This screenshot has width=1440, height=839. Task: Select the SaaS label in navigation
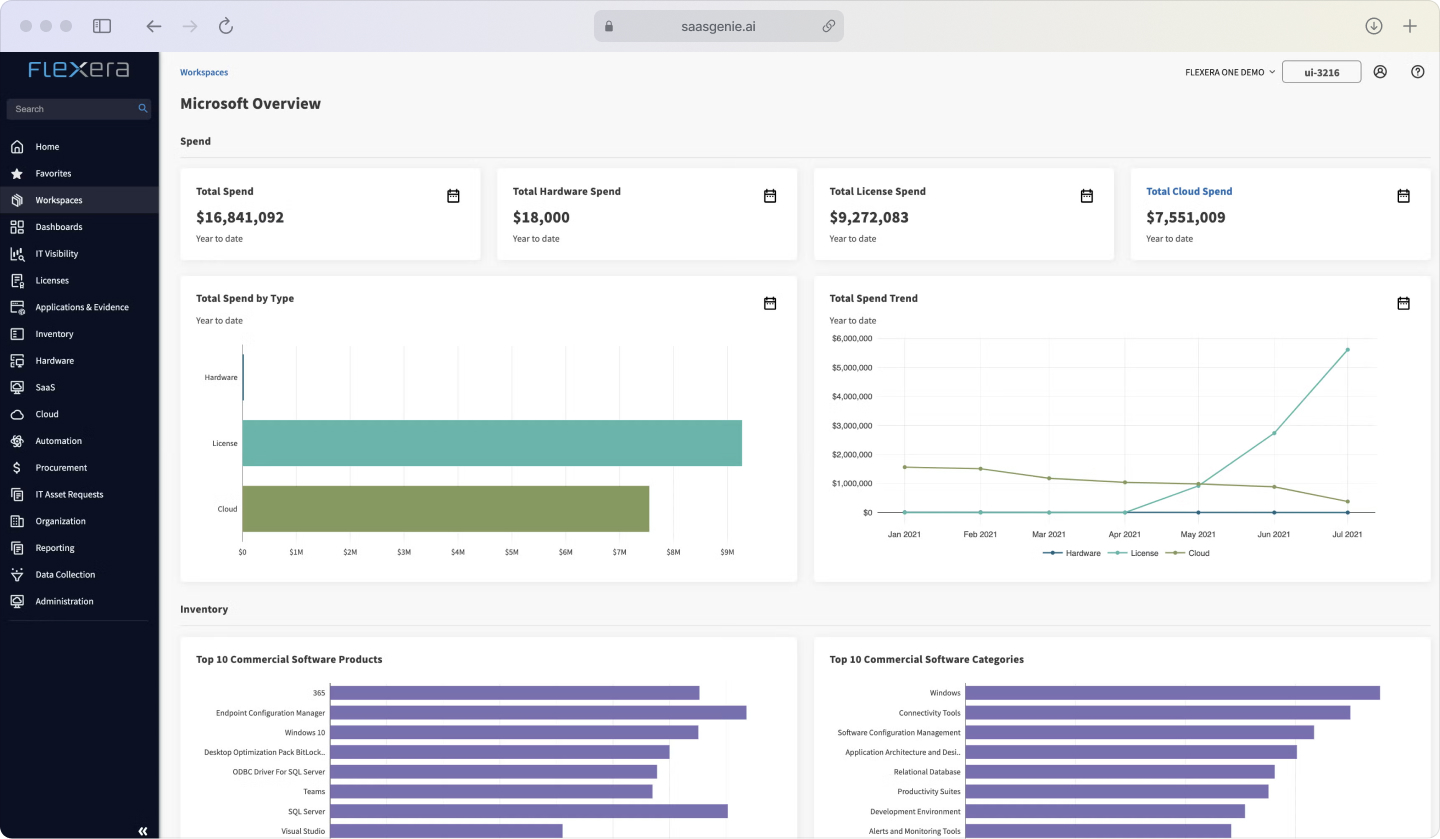pyautogui.click(x=45, y=387)
